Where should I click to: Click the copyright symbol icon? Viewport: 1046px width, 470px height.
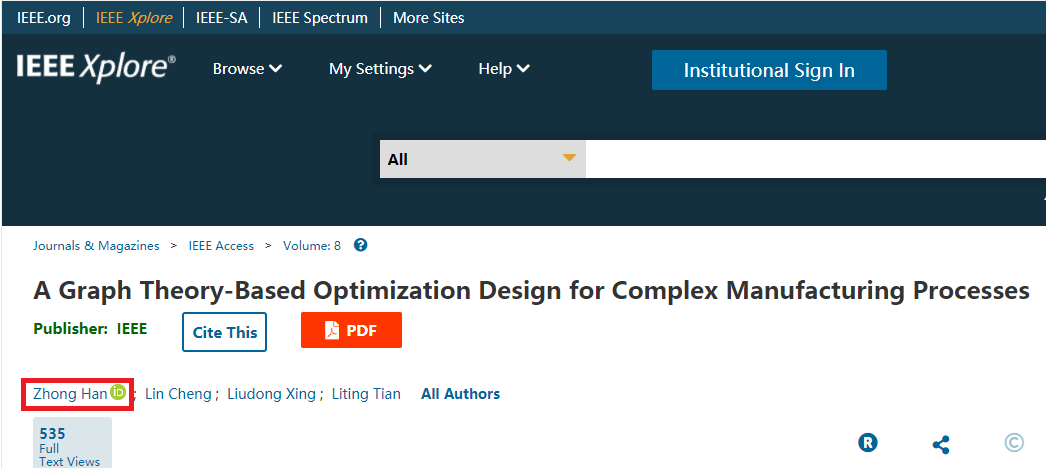point(1014,443)
